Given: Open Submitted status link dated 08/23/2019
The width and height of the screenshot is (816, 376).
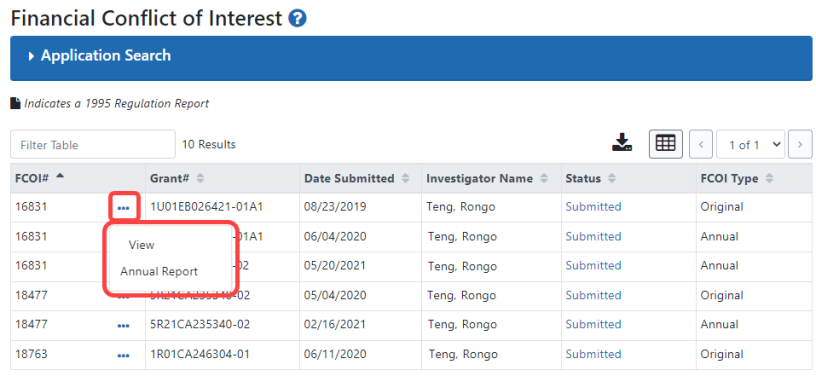Looking at the screenshot, I should click(x=593, y=206).
